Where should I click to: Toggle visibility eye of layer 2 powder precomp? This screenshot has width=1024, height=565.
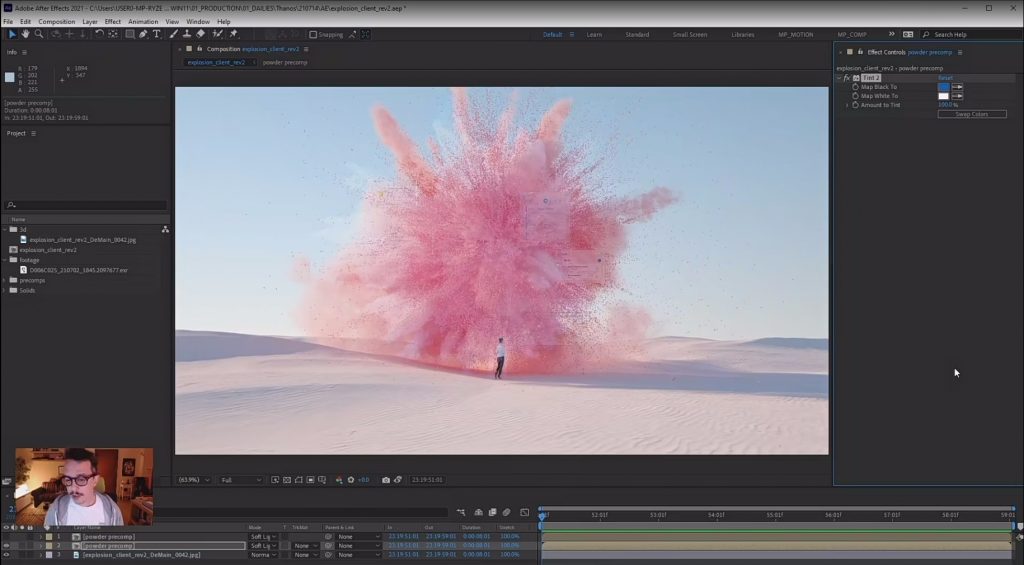click(7, 545)
